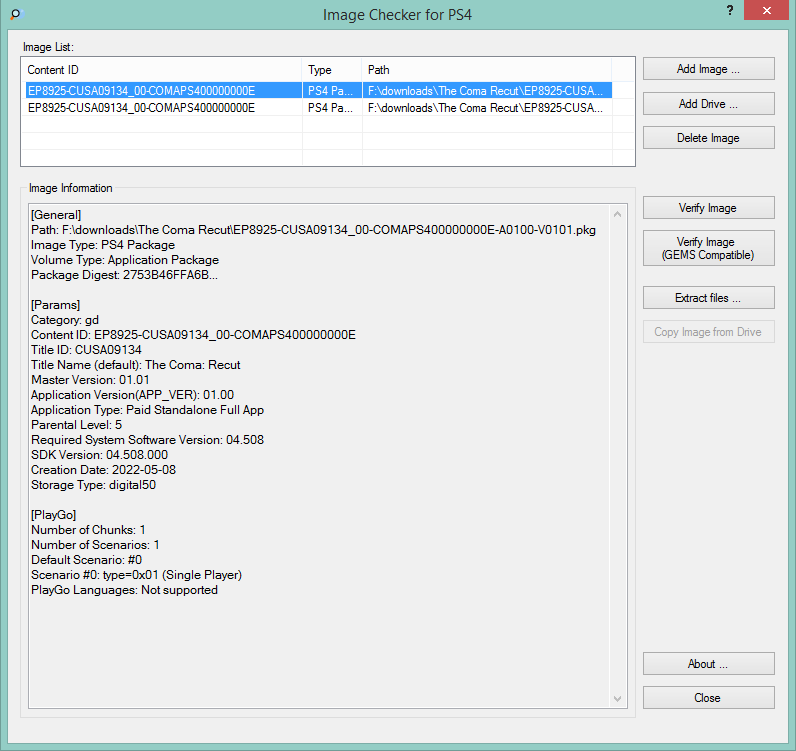The height and width of the screenshot is (751, 796).
Task: Click the '[General]' heading line
Action: (x=56, y=215)
